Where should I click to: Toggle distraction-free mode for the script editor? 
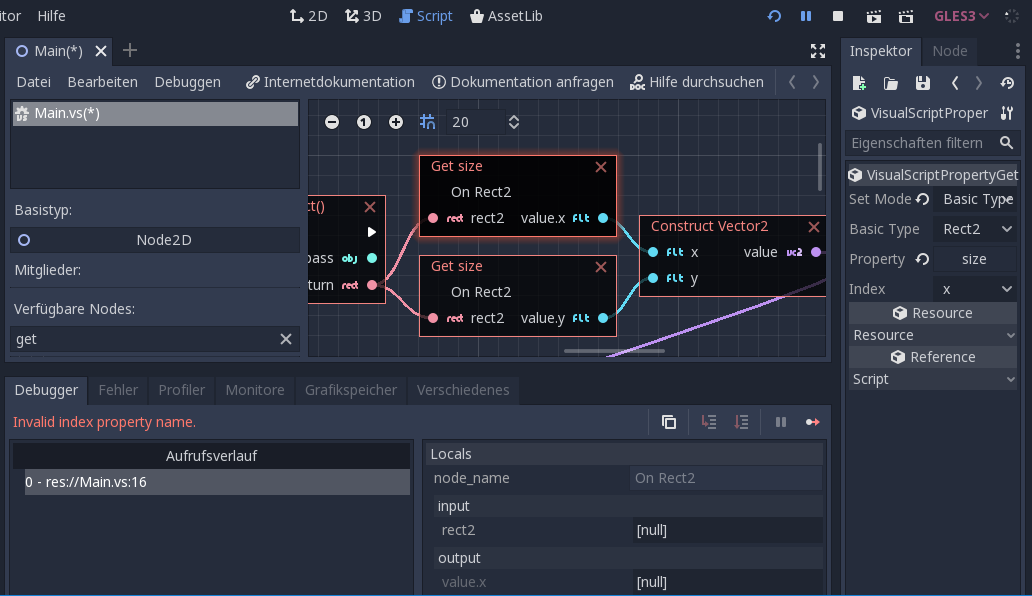point(817,50)
